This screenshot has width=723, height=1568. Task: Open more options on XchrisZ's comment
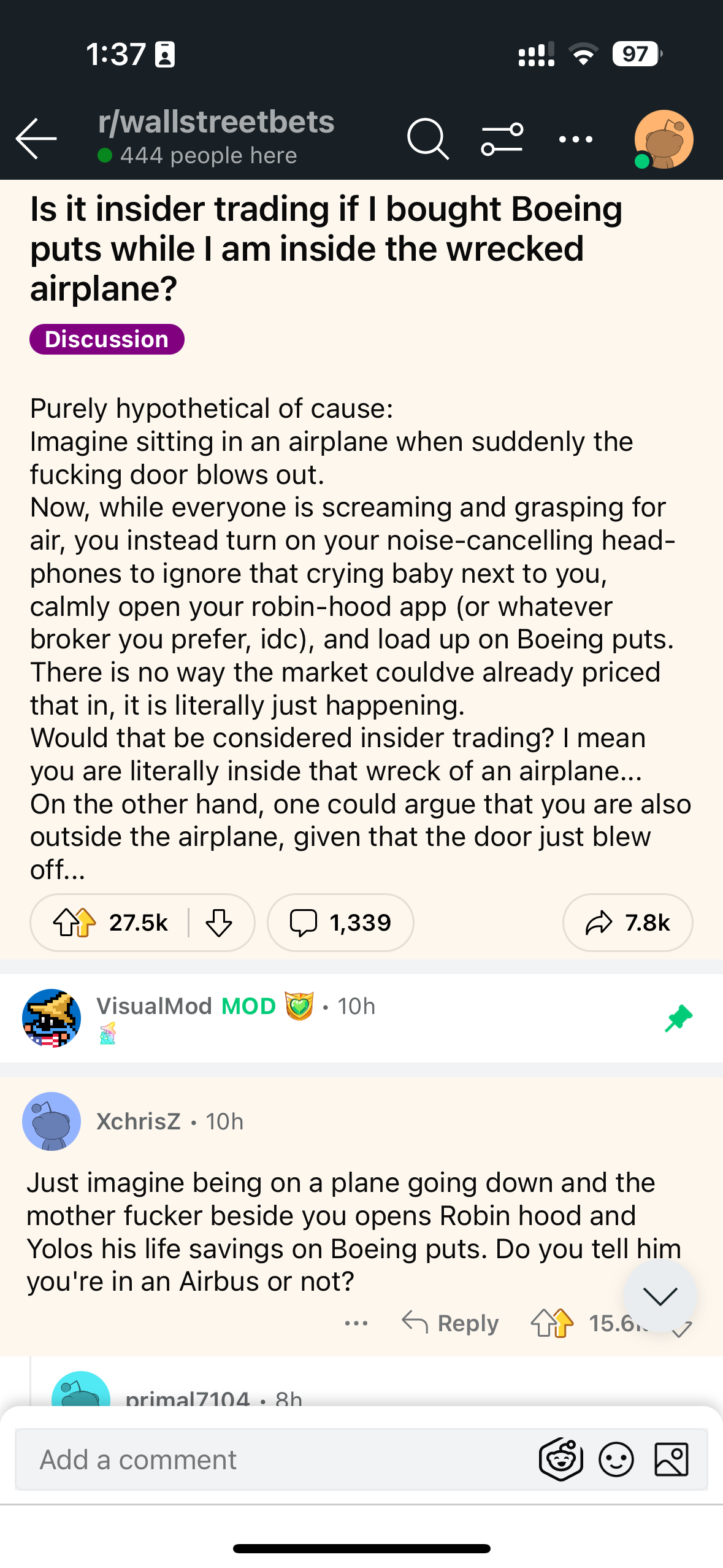[x=356, y=1323]
